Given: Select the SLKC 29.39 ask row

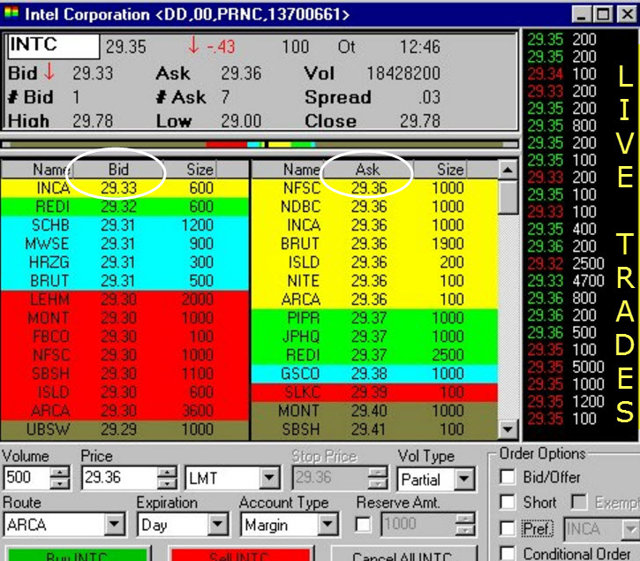Looking at the screenshot, I should [374, 392].
